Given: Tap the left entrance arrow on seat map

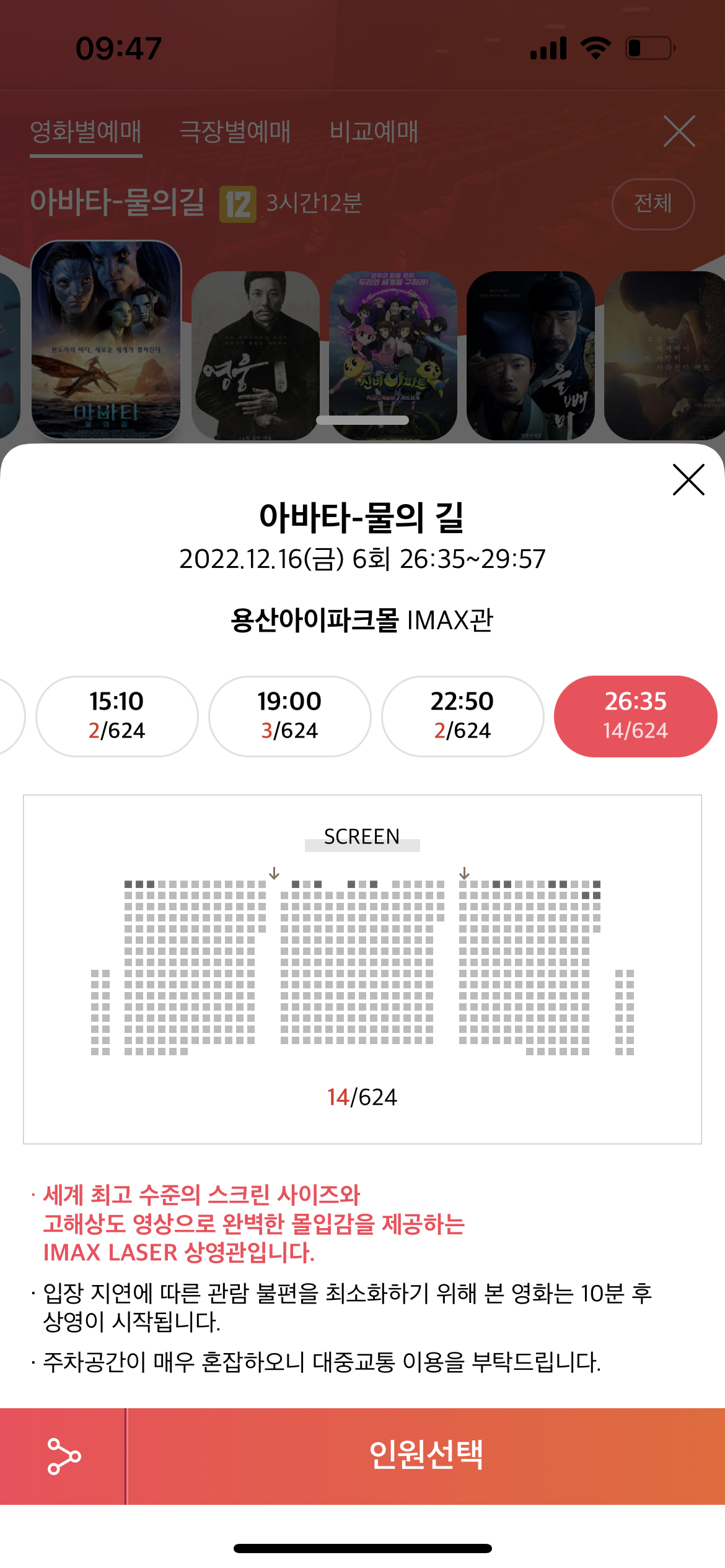Looking at the screenshot, I should click(x=274, y=873).
